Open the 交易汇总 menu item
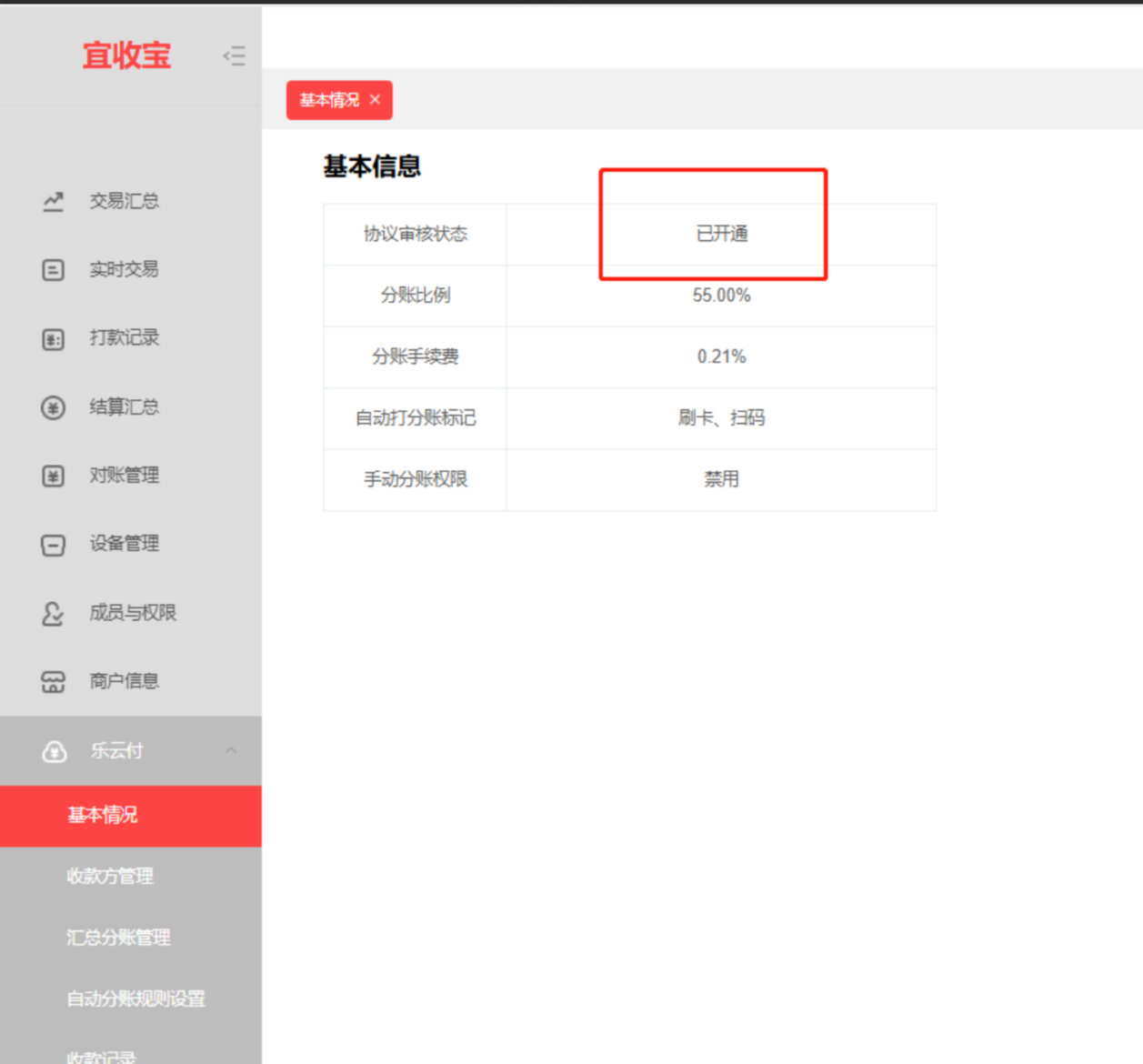This screenshot has width=1143, height=1064. (x=131, y=201)
